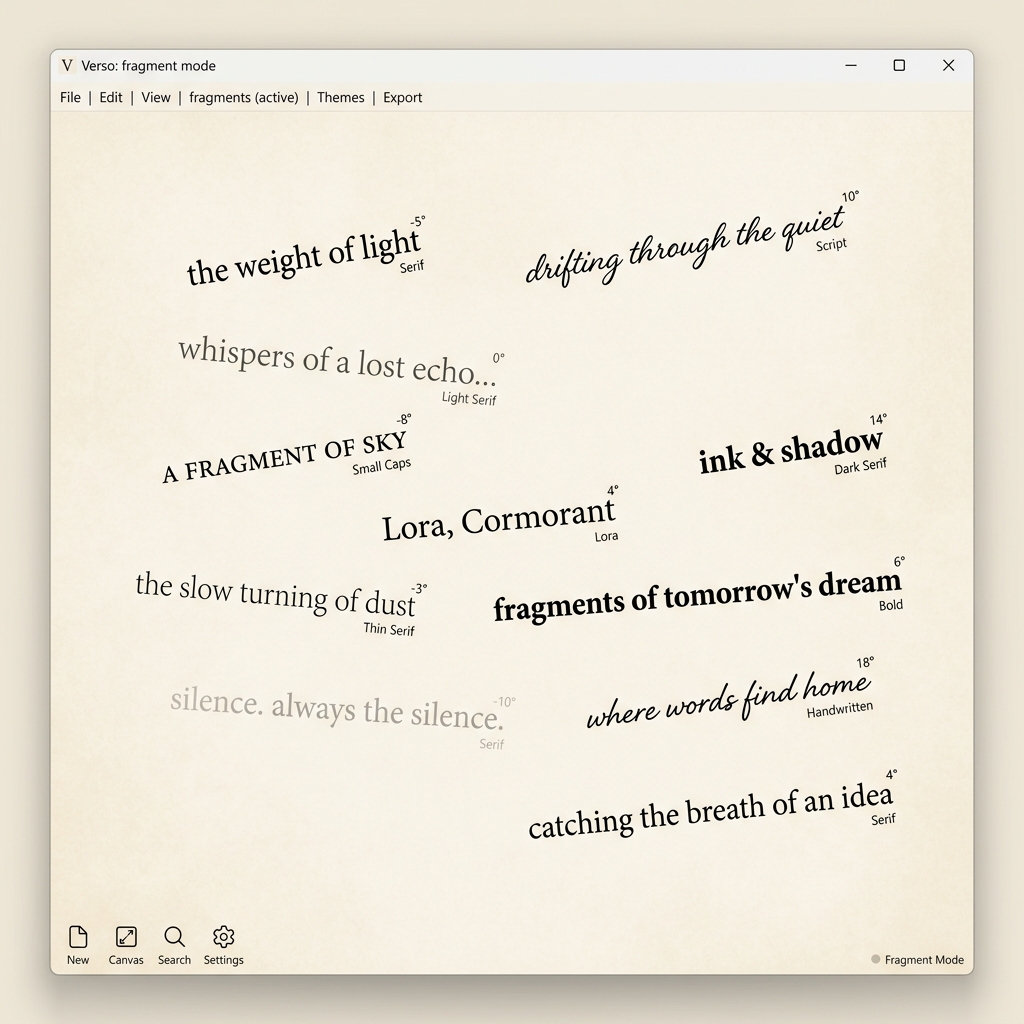Open the Export menu
This screenshot has width=1024, height=1024.
coord(402,97)
